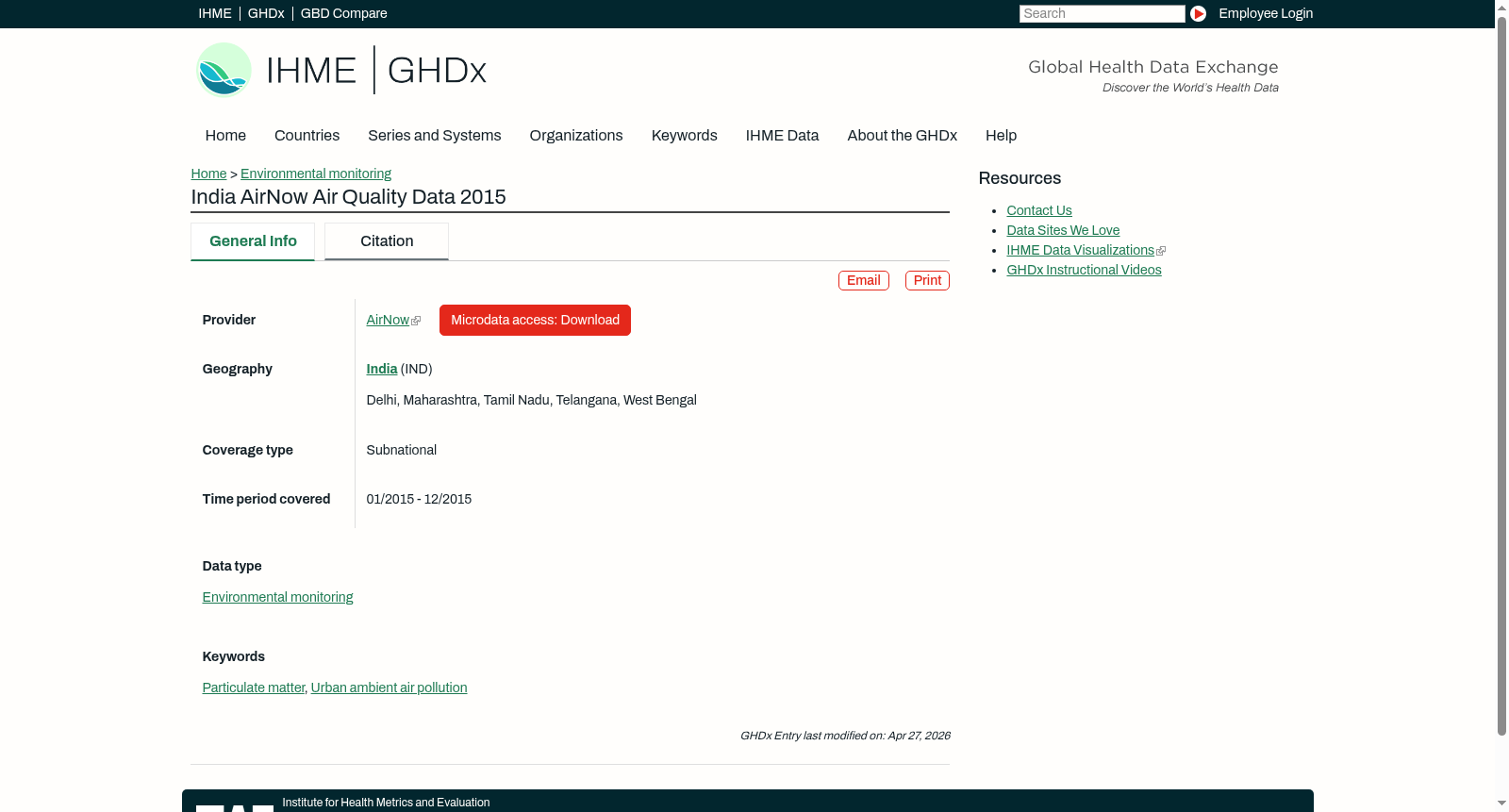The height and width of the screenshot is (812, 1509).
Task: Open Help menu item
Action: [x=1001, y=136]
